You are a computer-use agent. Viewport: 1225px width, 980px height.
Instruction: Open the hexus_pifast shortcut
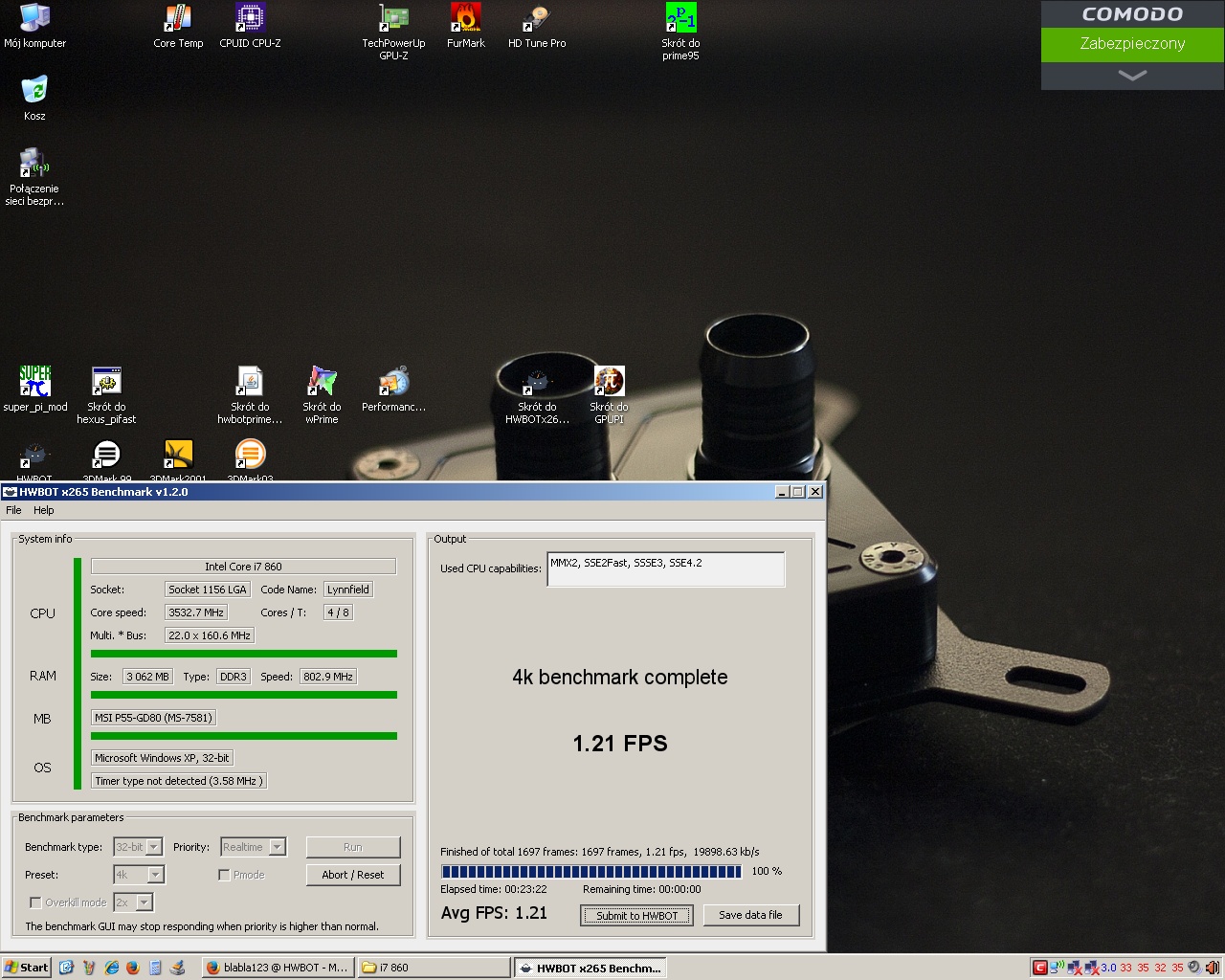tap(106, 395)
